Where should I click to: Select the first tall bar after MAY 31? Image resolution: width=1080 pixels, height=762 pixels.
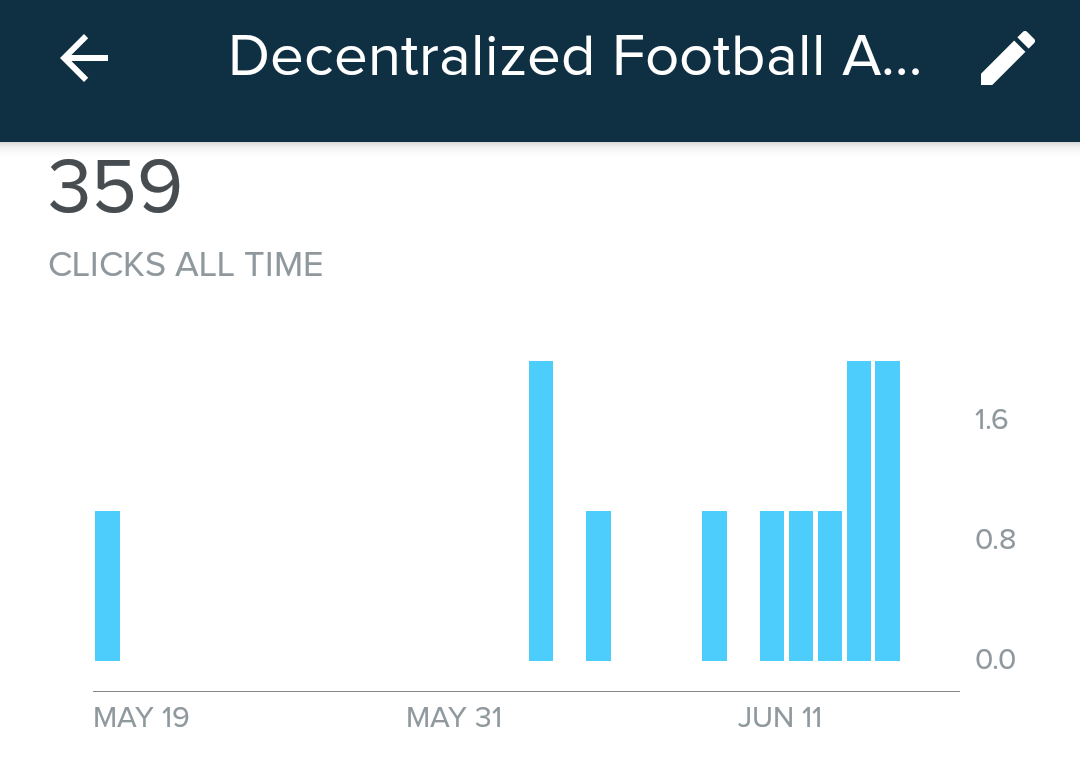click(541, 511)
